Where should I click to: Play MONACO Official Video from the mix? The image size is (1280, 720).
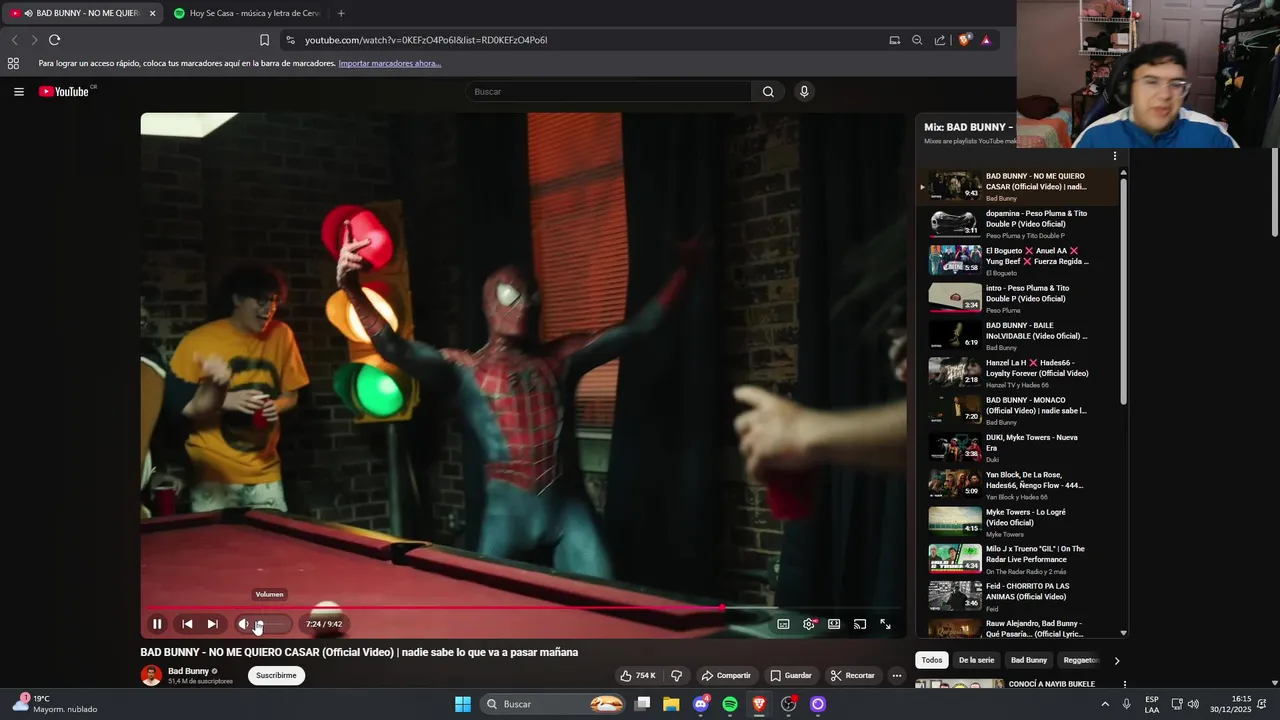click(x=1020, y=410)
